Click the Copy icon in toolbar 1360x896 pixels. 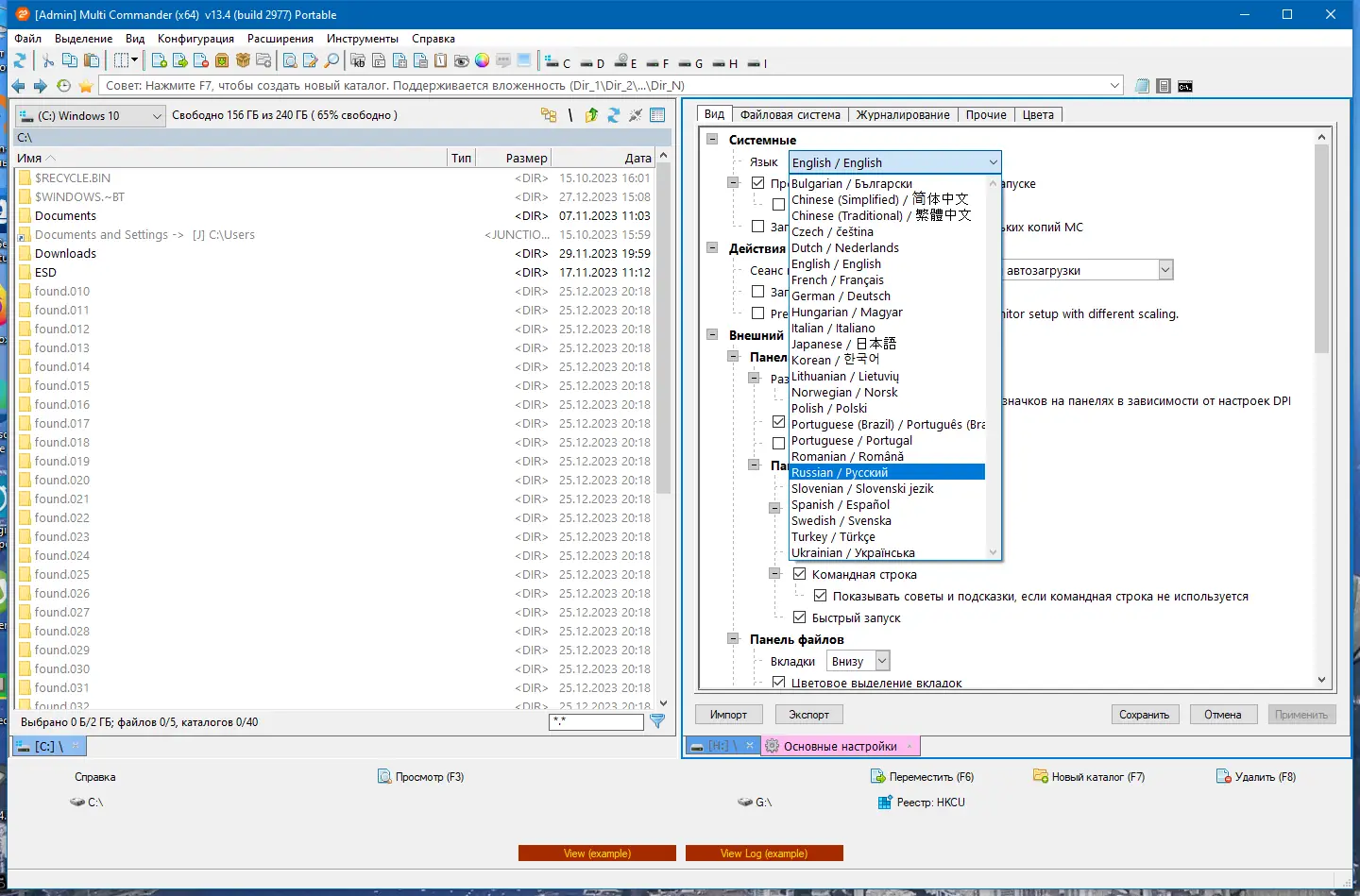(x=70, y=60)
